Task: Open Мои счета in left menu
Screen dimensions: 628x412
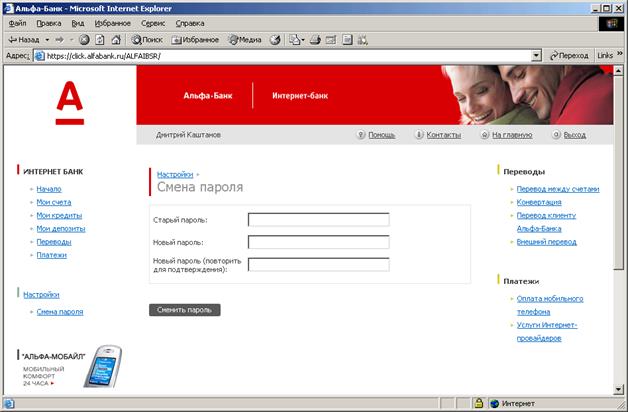Action: 54,202
